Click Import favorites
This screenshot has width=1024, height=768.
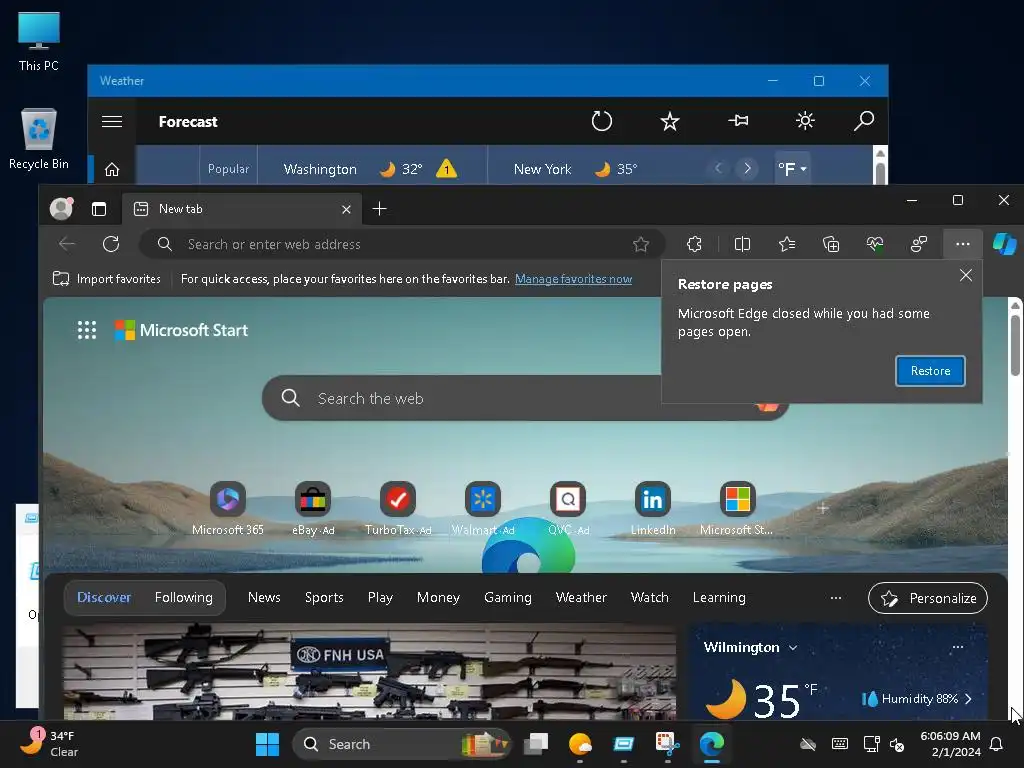pyautogui.click(x=106, y=279)
